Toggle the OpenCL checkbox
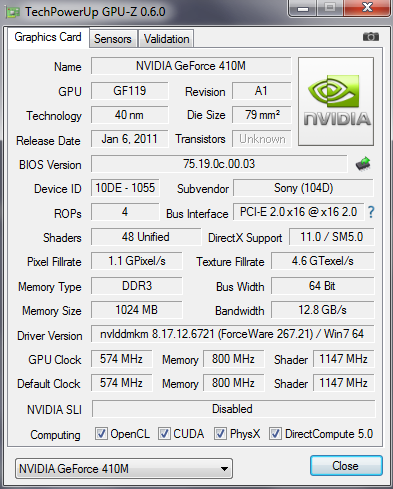The width and height of the screenshot is (393, 489). [101, 434]
